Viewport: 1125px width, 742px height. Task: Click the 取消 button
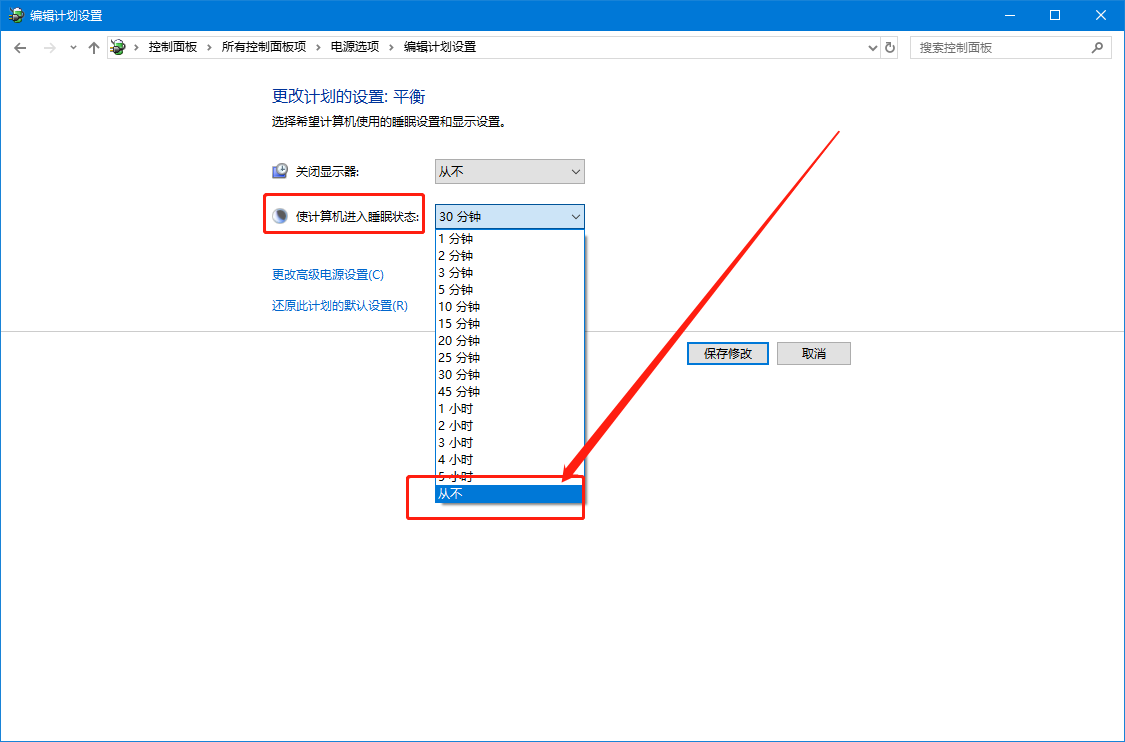tap(813, 353)
